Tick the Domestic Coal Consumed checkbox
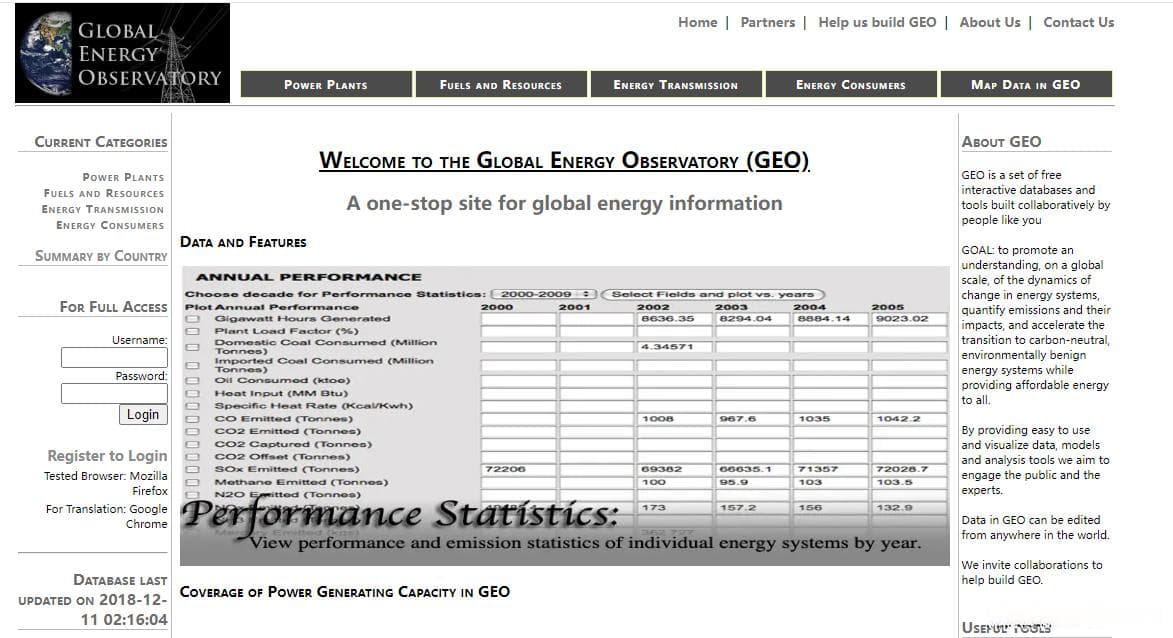Screen dimensions: 1173x638 pyautogui.click(x=193, y=347)
